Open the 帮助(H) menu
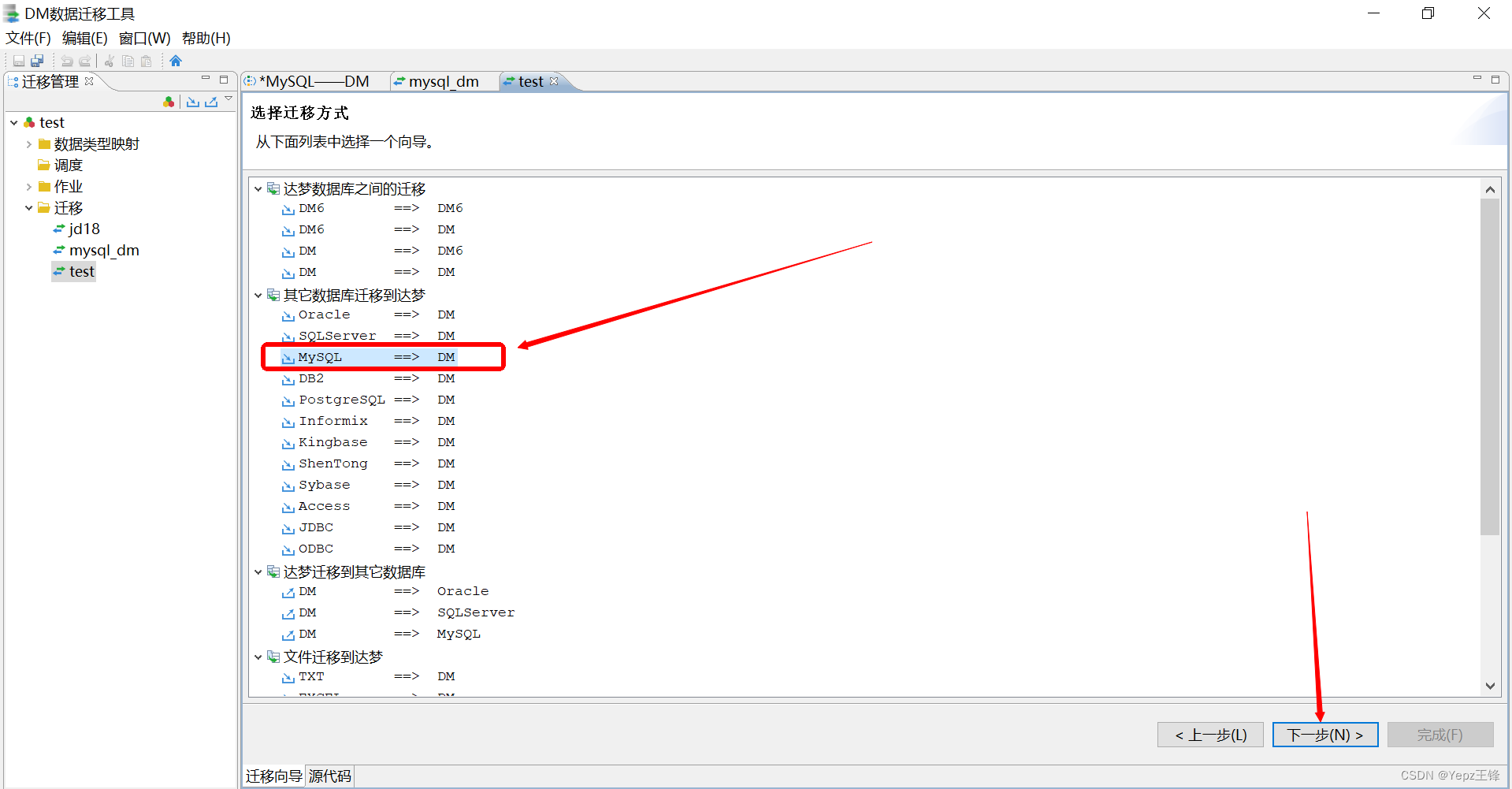 tap(206, 38)
